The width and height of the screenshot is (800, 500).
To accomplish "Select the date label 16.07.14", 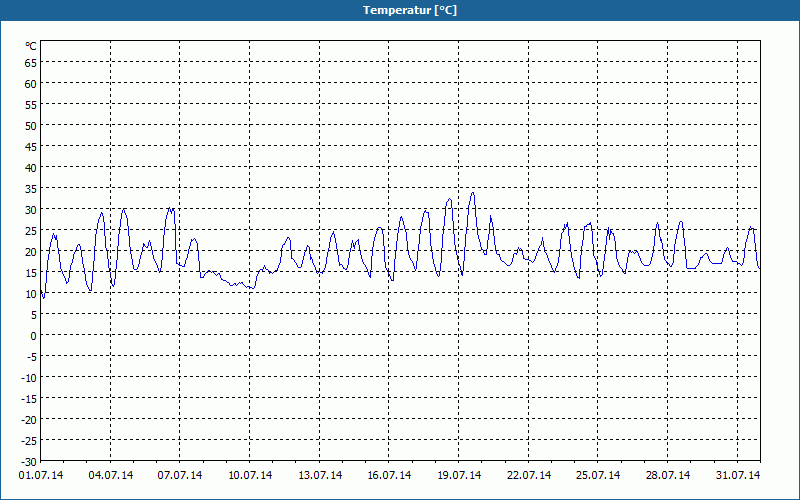I will click(389, 475).
